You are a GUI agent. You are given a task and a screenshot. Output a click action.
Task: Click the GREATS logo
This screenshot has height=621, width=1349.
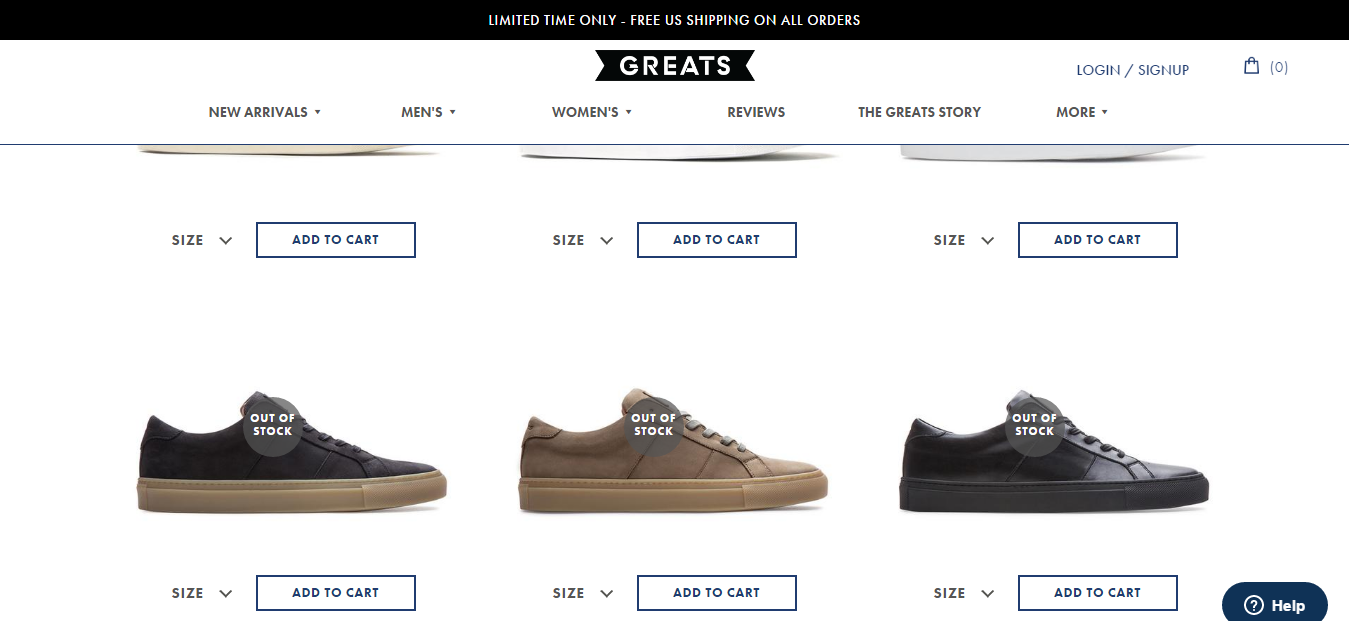675,66
